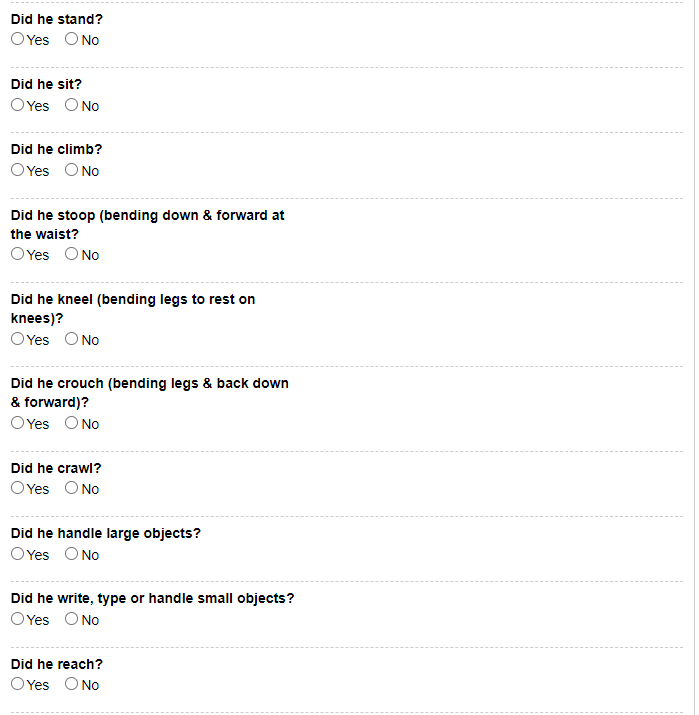This screenshot has width=699, height=715.
Task: Mark Yes for Did he climb
Action: (18, 170)
